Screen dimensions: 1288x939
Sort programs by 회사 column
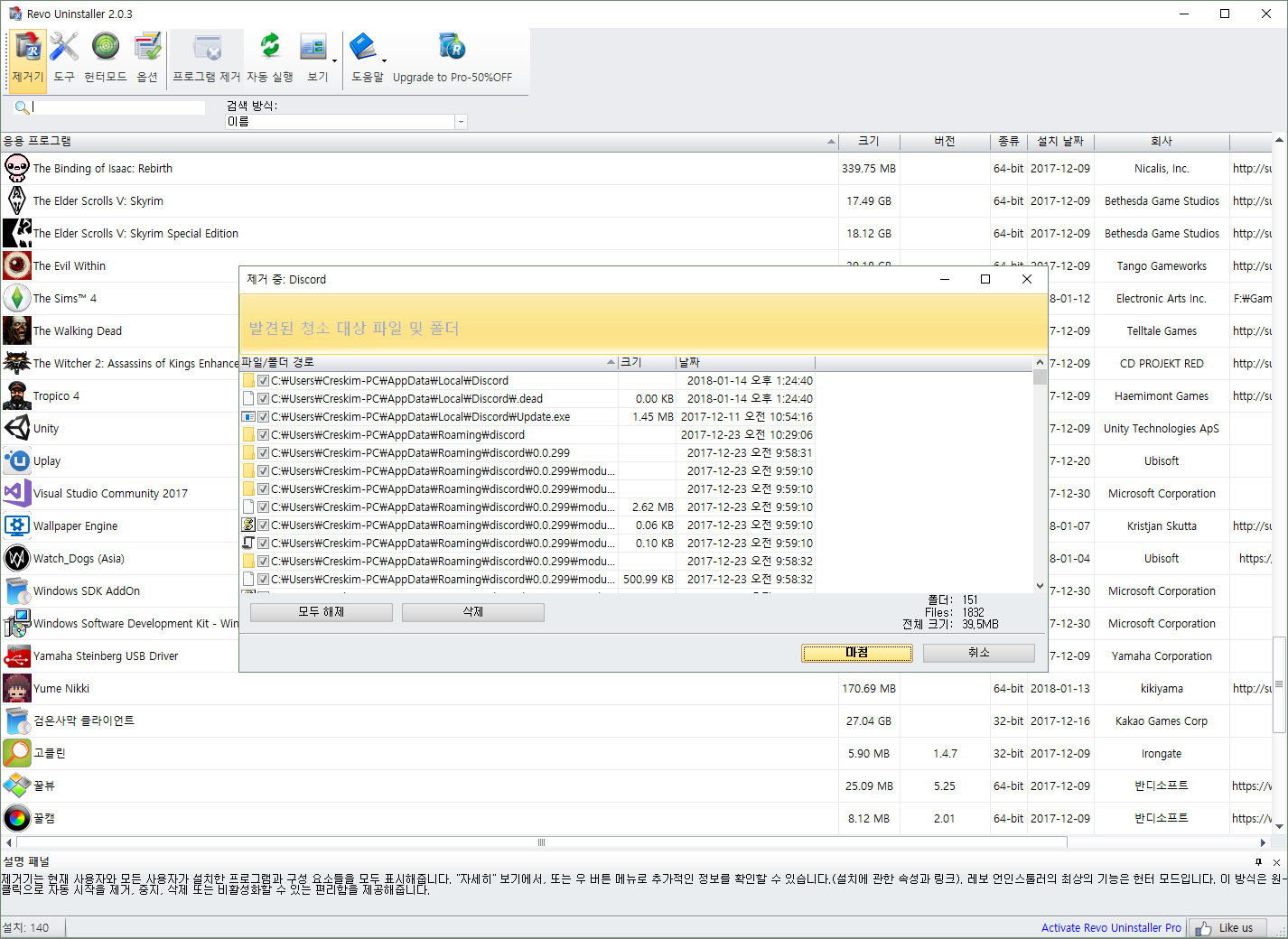1162,142
